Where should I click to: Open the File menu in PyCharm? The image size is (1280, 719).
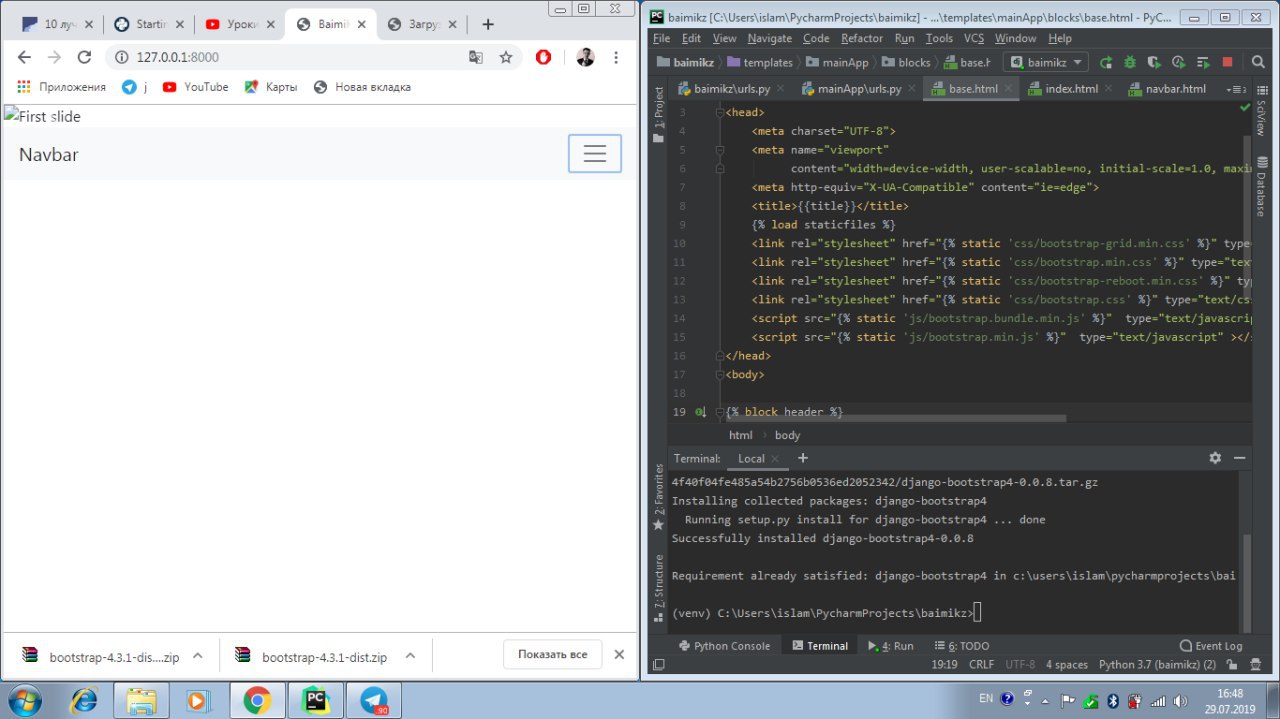[662, 38]
